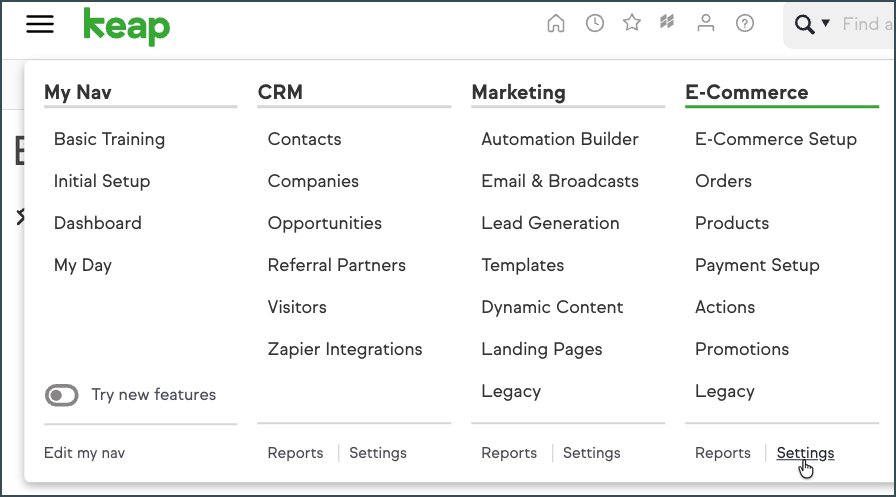896x497 pixels.
Task: Open Automation Builder under Marketing
Action: 559,139
